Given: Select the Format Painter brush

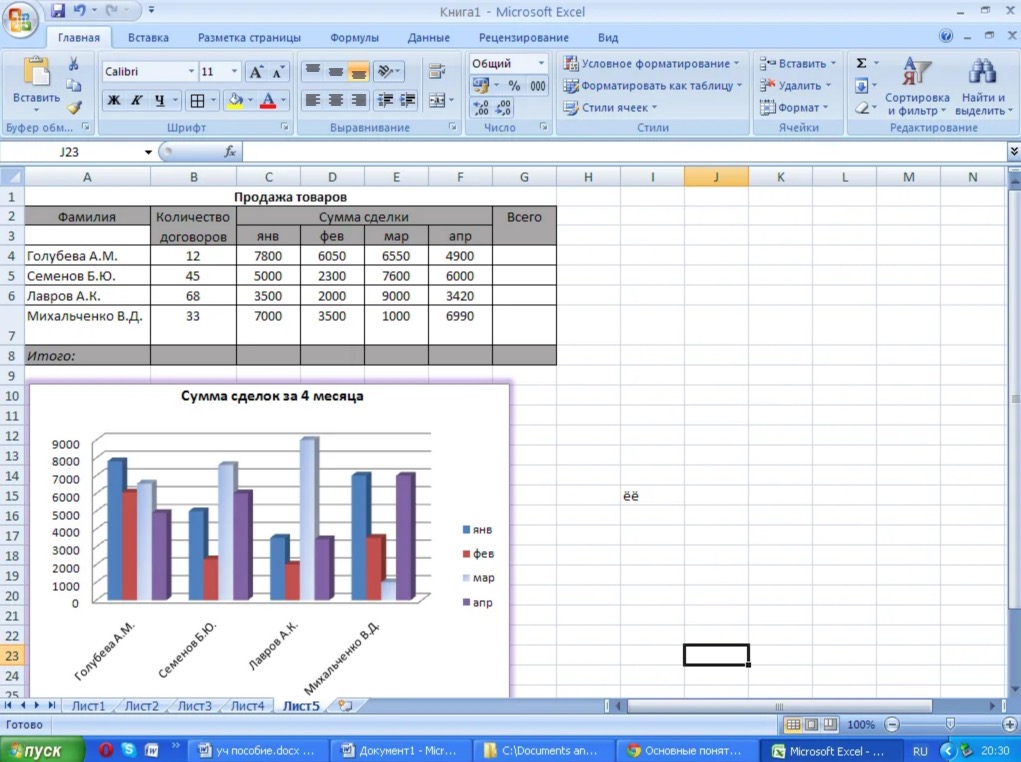Looking at the screenshot, I should tap(74, 107).
